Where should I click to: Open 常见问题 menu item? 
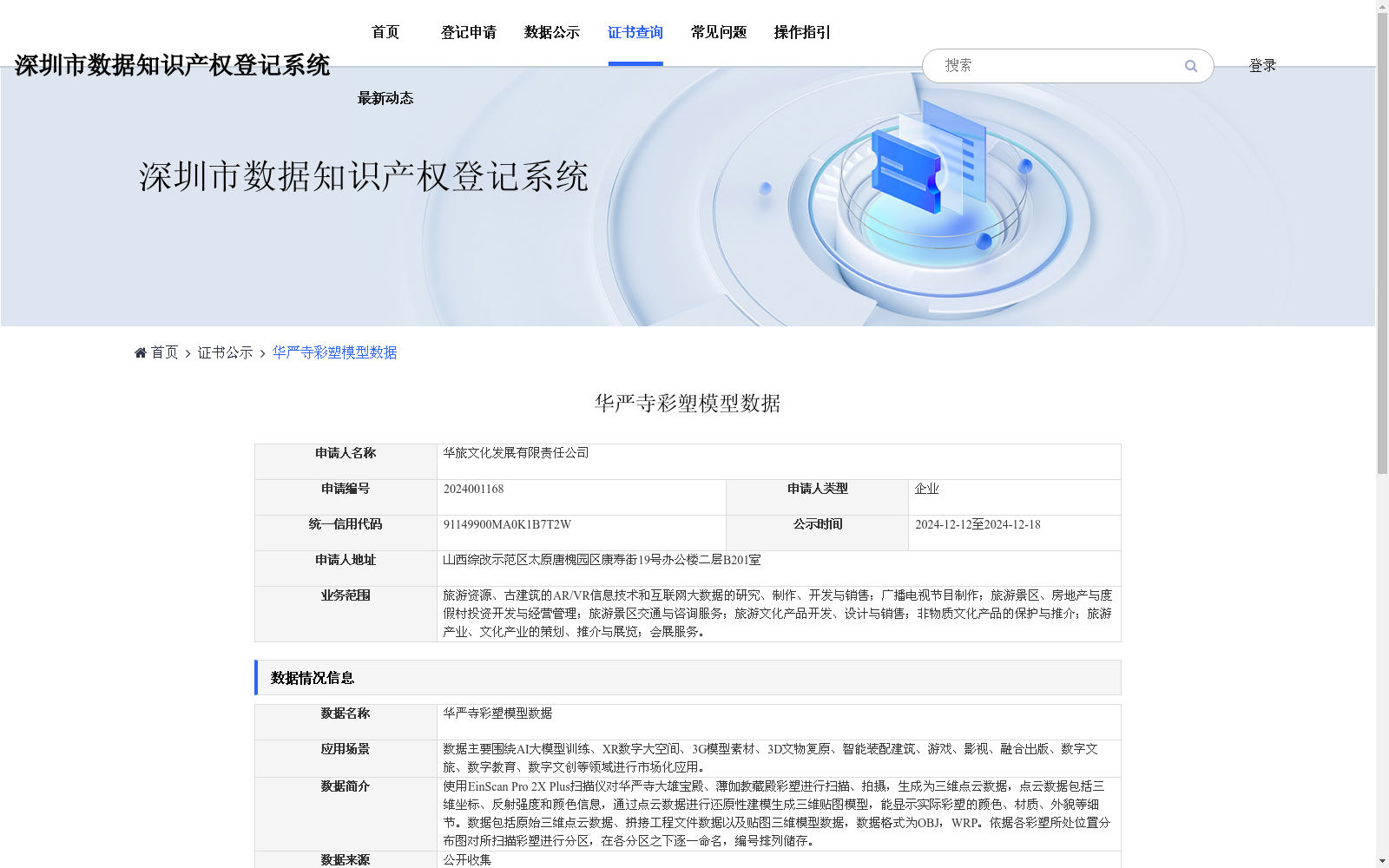[719, 33]
